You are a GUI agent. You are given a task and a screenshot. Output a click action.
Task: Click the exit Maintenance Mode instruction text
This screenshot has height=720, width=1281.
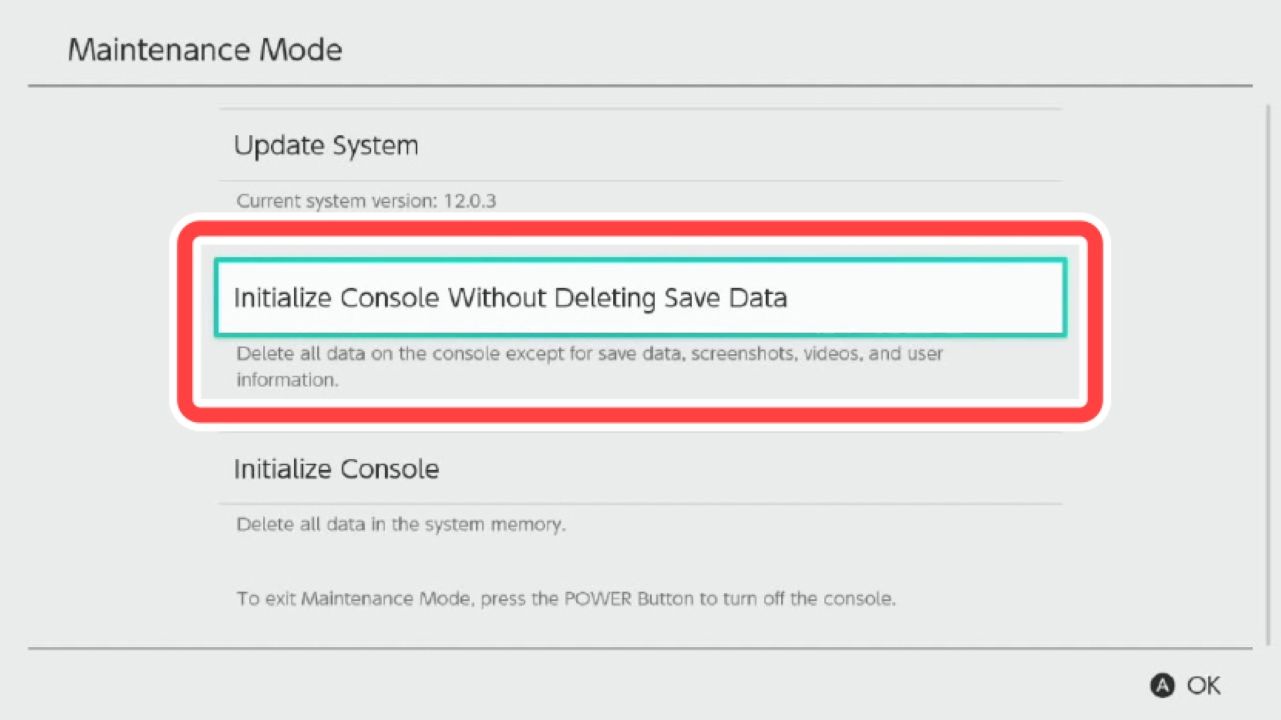(566, 600)
